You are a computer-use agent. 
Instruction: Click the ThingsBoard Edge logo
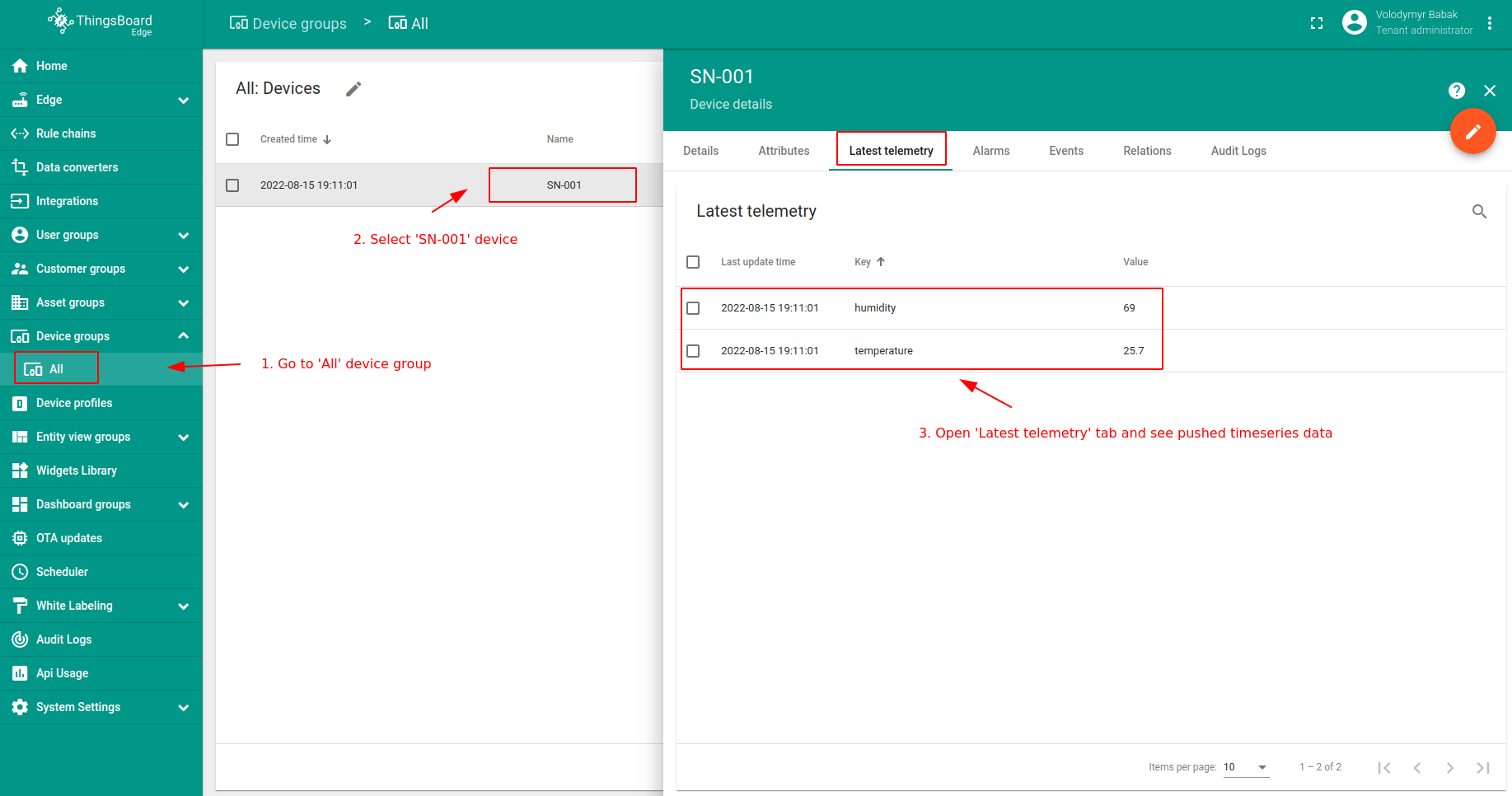pyautogui.click(x=101, y=22)
